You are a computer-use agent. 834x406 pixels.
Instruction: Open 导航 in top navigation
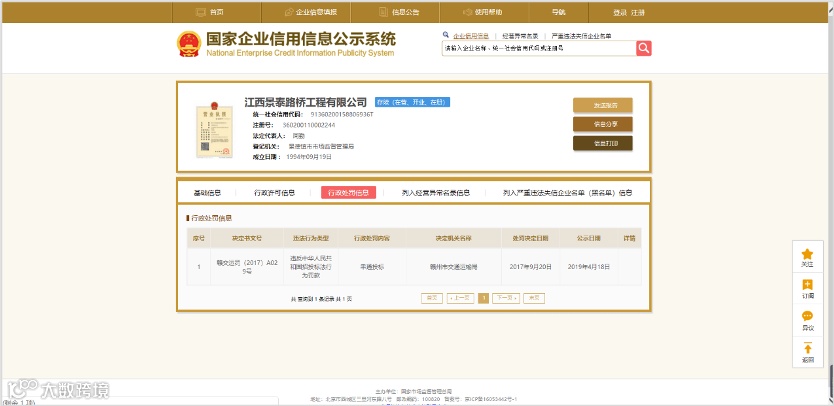[558, 12]
